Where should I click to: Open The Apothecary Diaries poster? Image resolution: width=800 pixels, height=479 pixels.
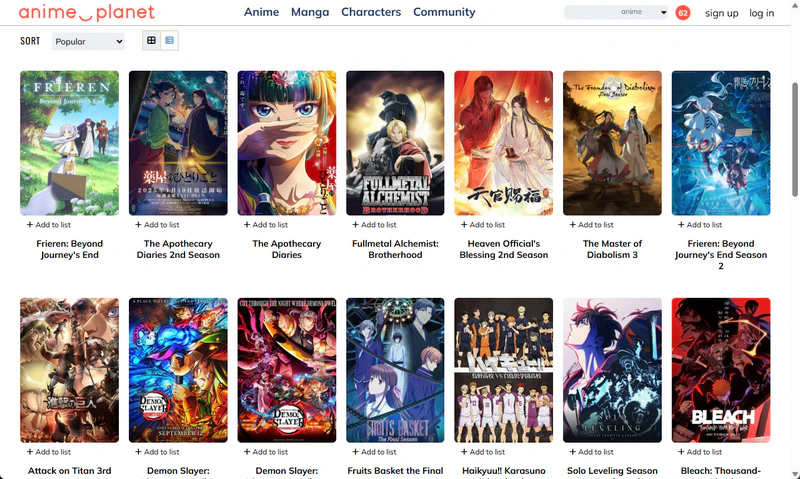point(287,143)
